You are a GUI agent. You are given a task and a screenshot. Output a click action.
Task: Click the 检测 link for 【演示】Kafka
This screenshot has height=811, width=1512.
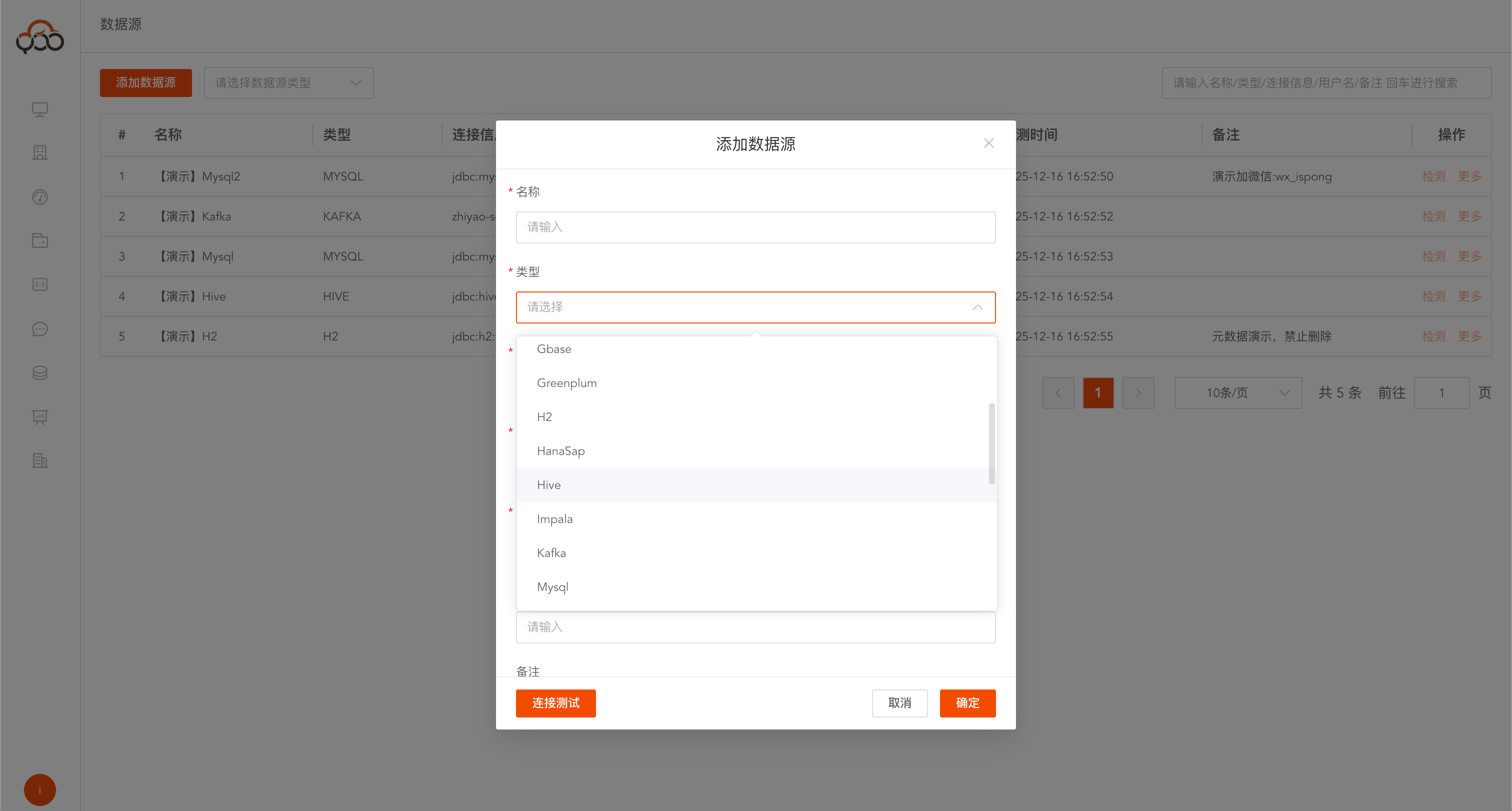pyautogui.click(x=1433, y=216)
